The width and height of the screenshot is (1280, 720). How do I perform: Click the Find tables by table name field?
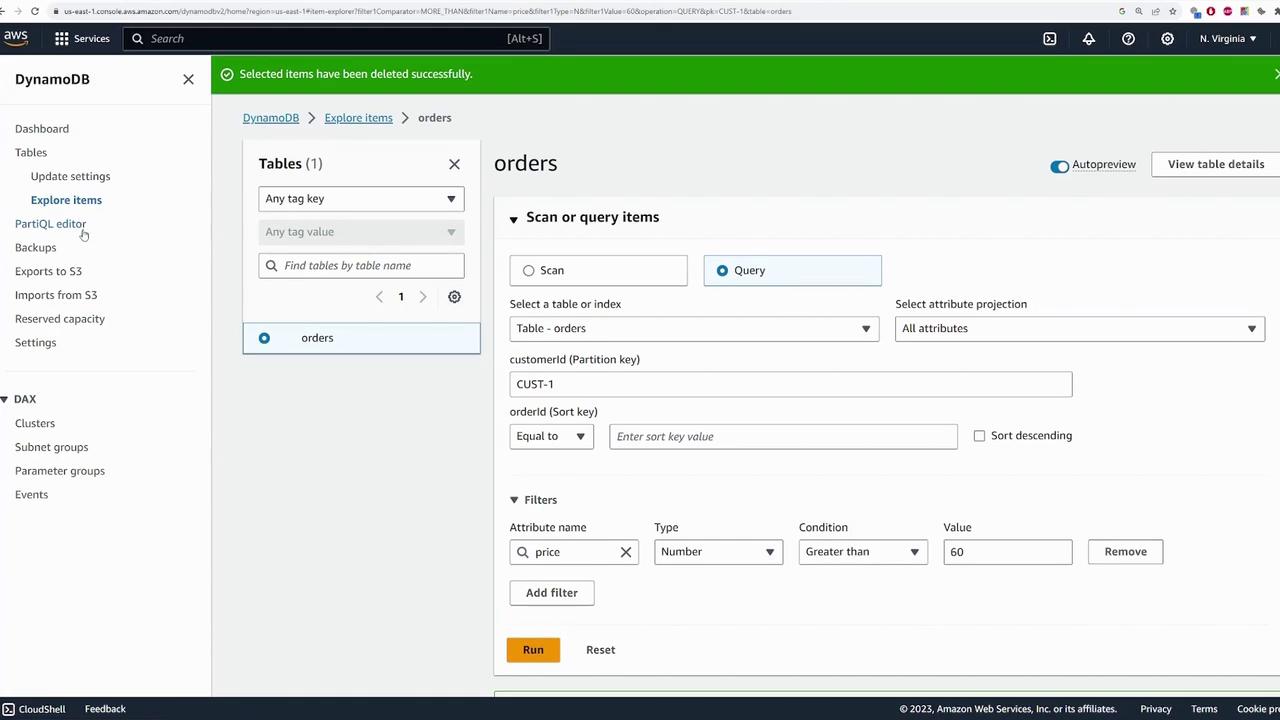click(x=361, y=266)
